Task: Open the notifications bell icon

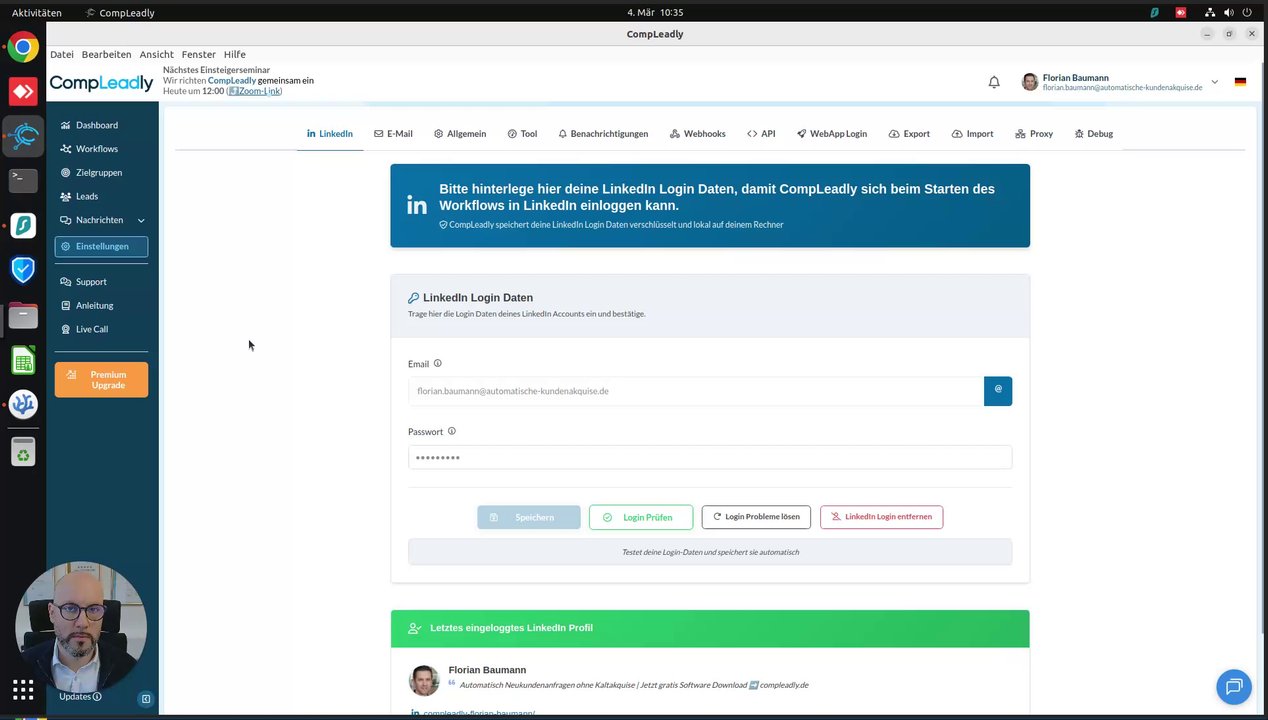Action: tap(994, 82)
